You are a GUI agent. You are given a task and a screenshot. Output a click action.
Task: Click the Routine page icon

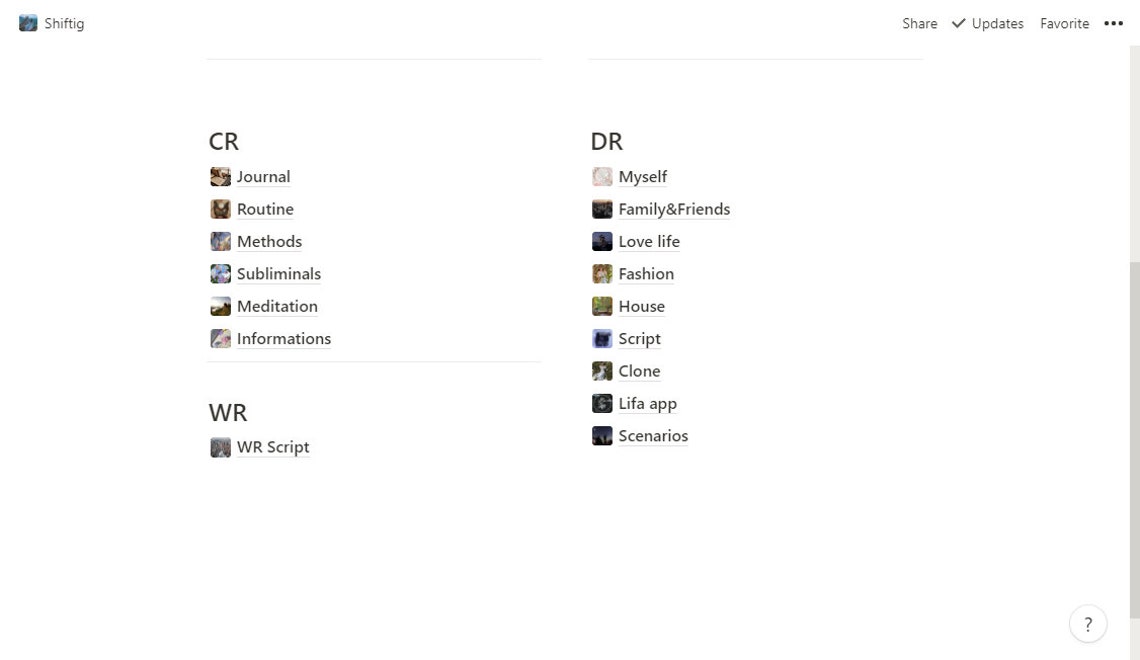point(220,209)
